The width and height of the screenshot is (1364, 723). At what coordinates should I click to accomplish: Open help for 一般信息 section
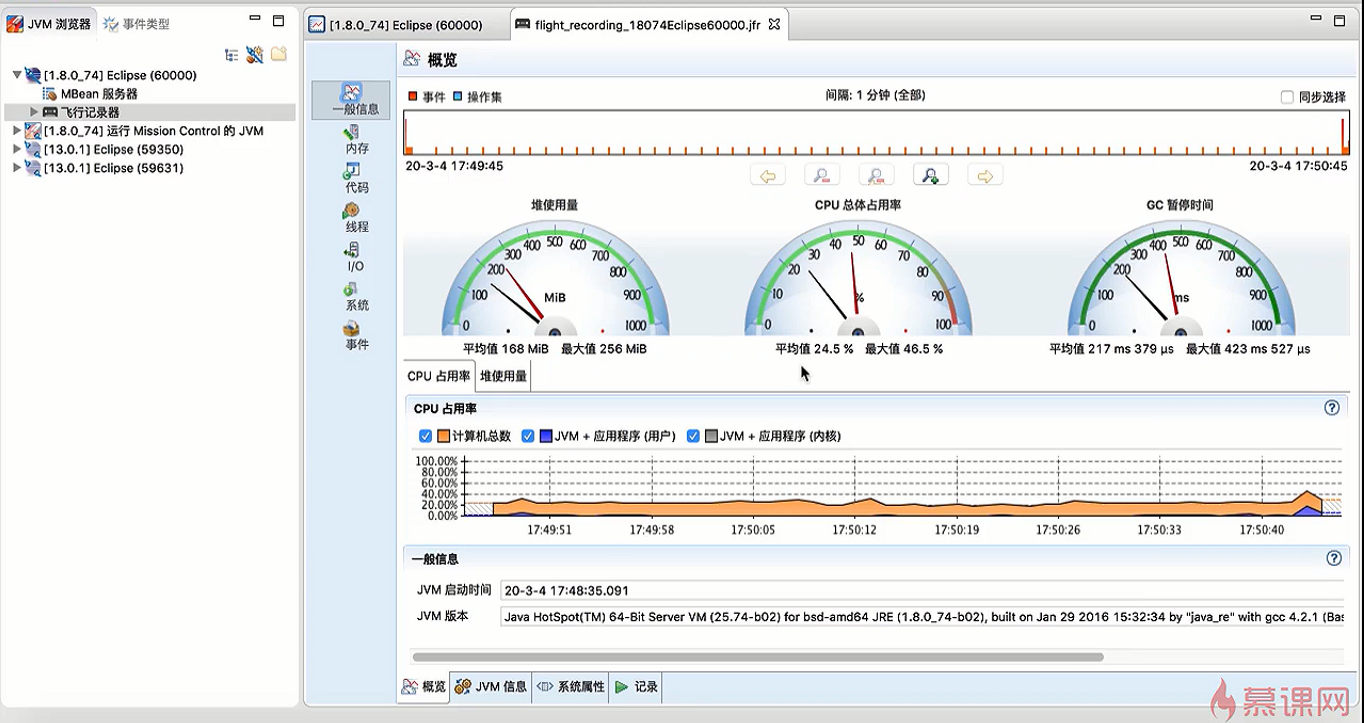pos(1333,558)
